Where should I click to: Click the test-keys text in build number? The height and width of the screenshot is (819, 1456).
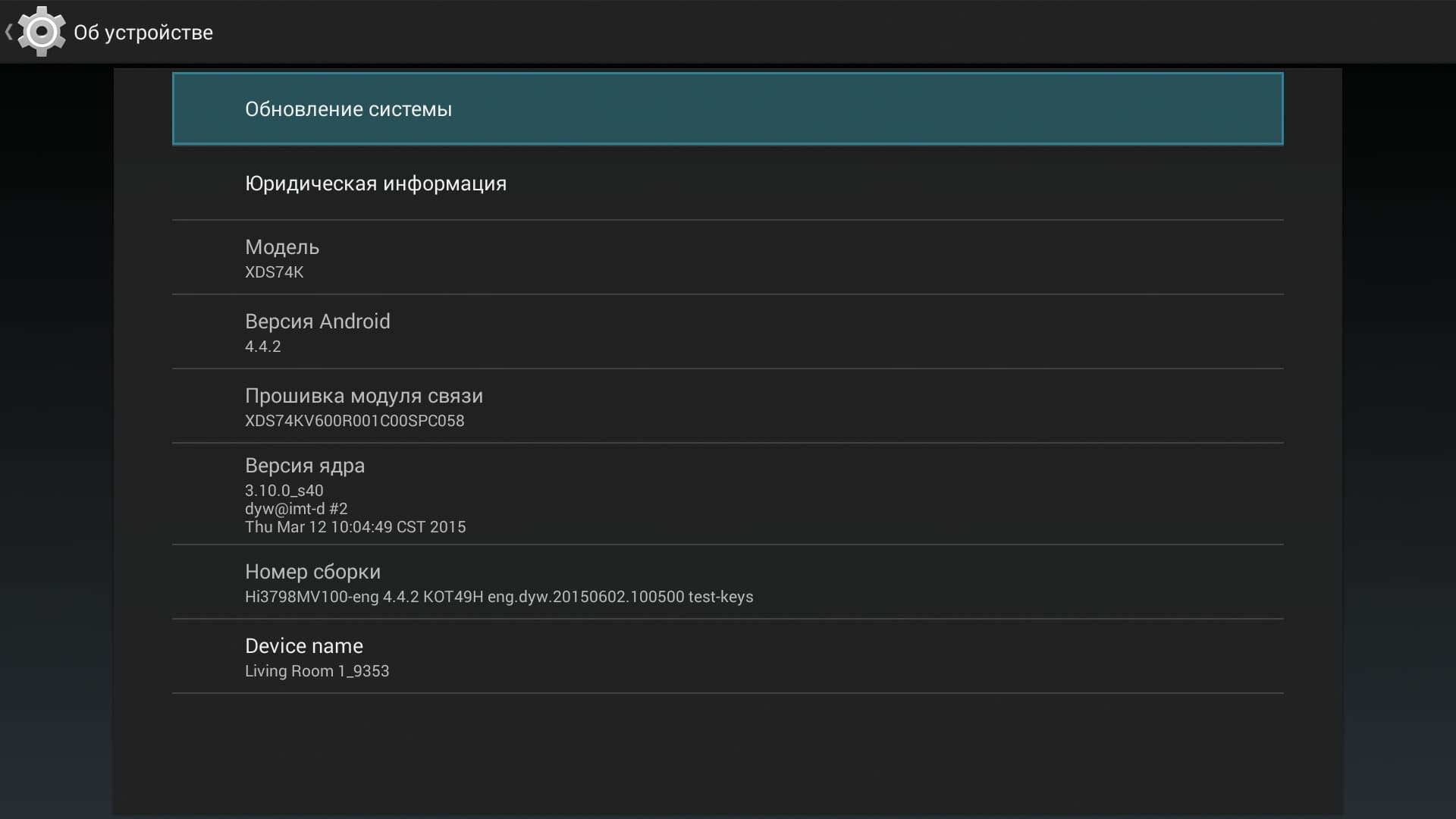(x=720, y=597)
